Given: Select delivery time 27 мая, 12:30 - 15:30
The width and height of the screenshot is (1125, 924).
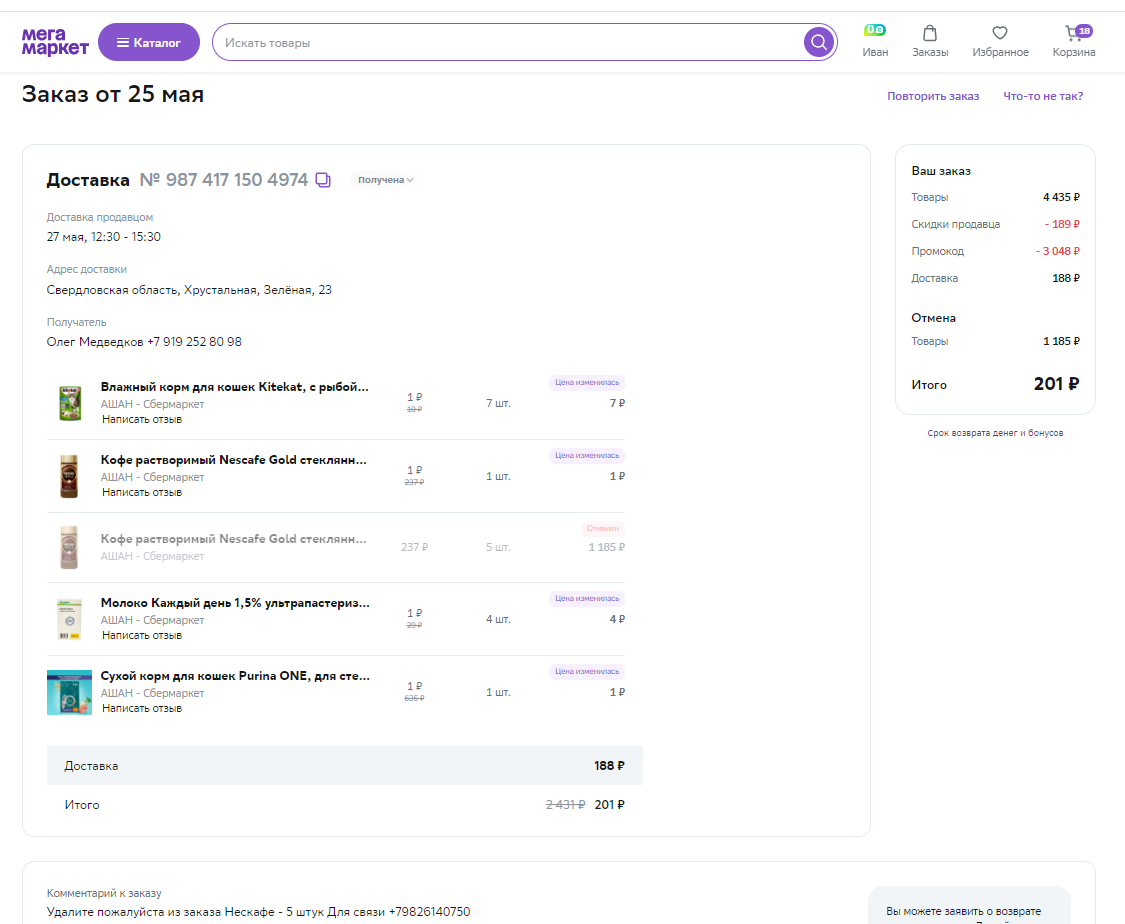Looking at the screenshot, I should 104,237.
